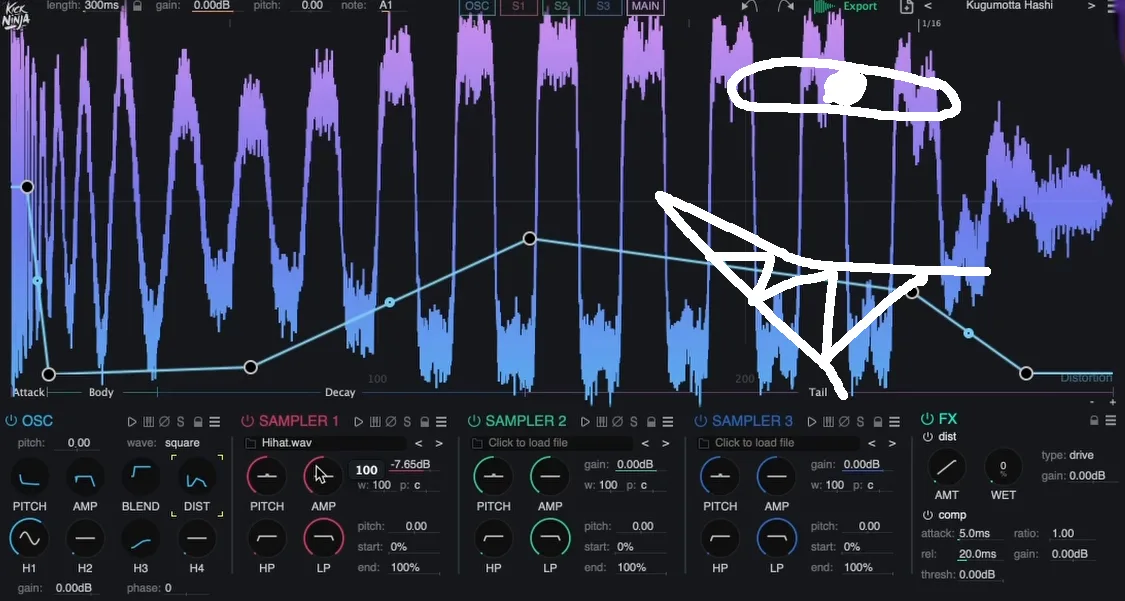This screenshot has height=601, width=1125.
Task: Switch to the OSC view tab
Action: [x=477, y=6]
